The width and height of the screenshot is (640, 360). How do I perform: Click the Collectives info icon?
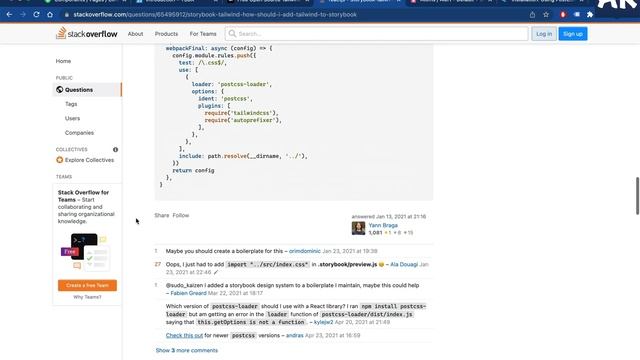(x=116, y=150)
